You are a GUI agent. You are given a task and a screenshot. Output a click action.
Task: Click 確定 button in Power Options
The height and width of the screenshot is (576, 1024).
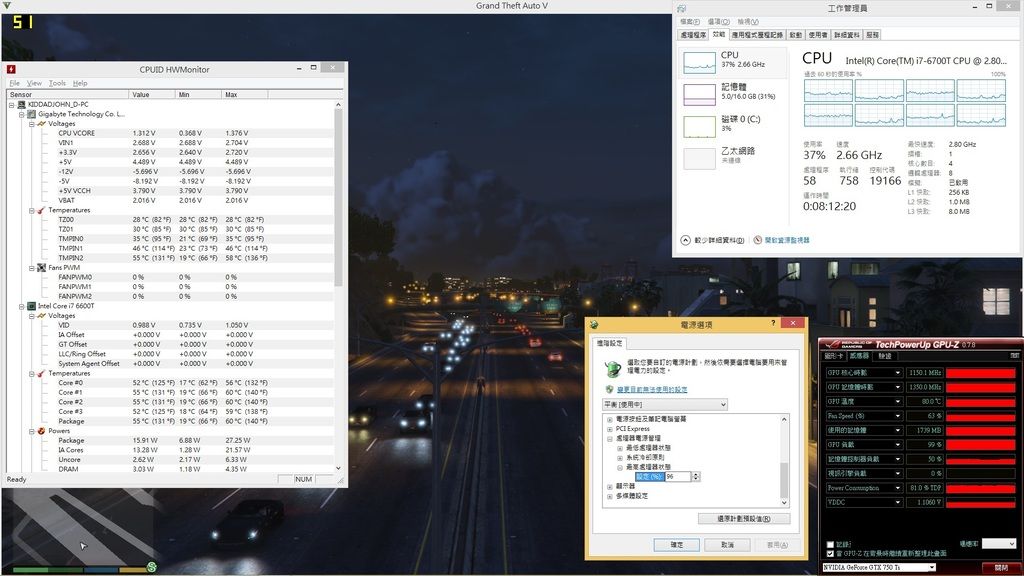677,545
